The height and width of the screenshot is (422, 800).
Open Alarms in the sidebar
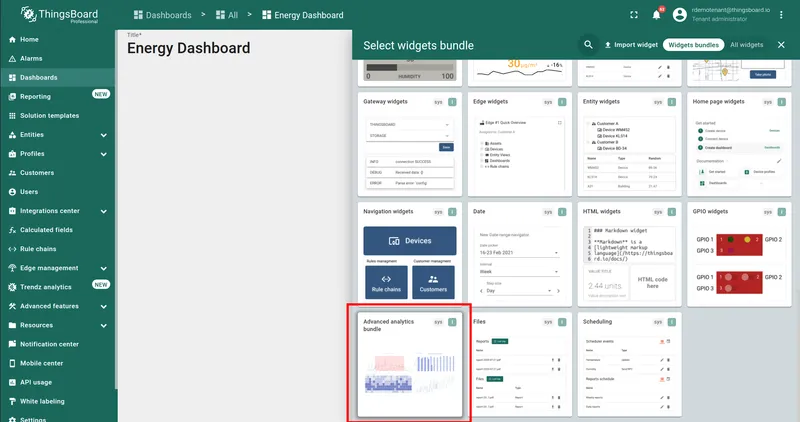click(58, 59)
